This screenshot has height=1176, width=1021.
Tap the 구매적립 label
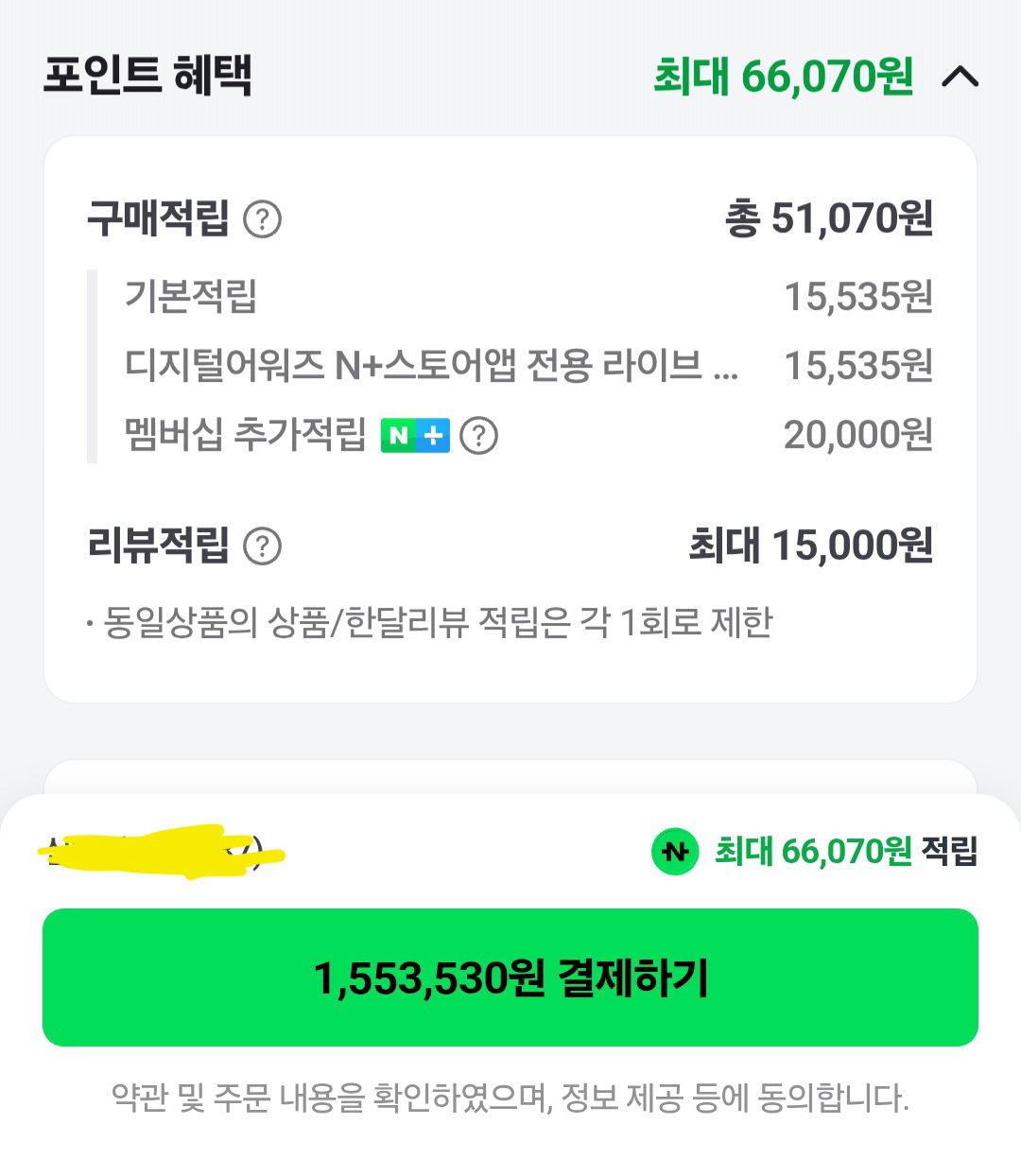point(158,218)
